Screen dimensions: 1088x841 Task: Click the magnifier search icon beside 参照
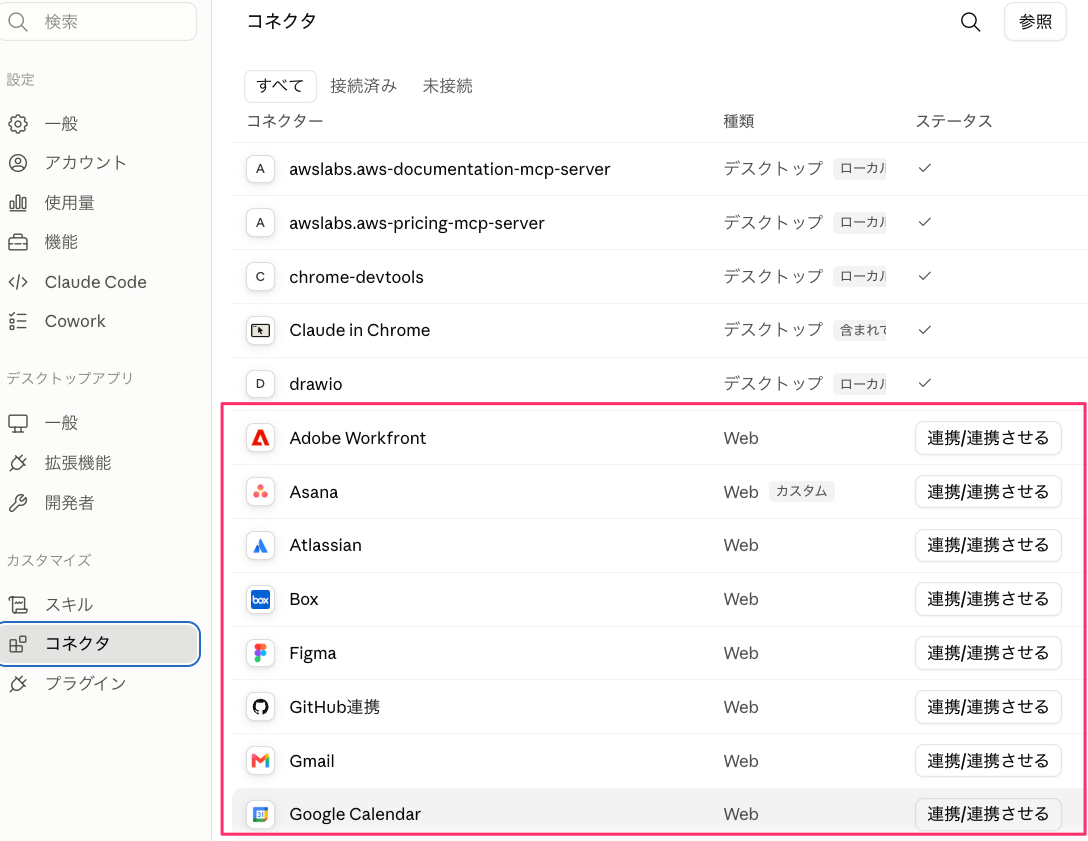click(970, 22)
